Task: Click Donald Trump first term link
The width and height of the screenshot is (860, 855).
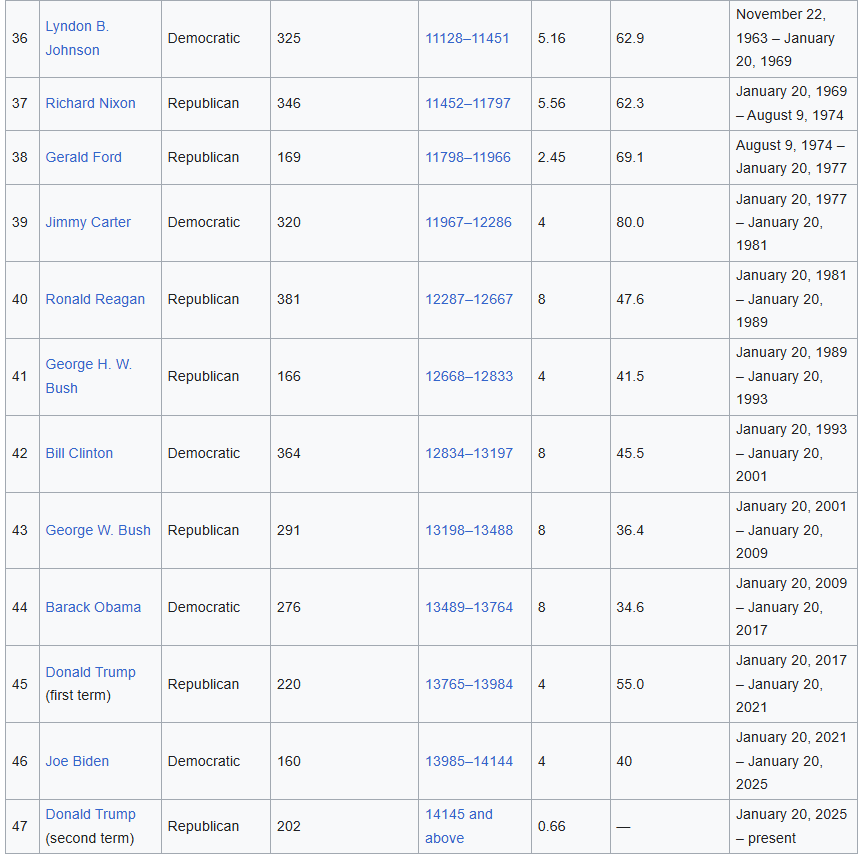Action: pos(90,672)
